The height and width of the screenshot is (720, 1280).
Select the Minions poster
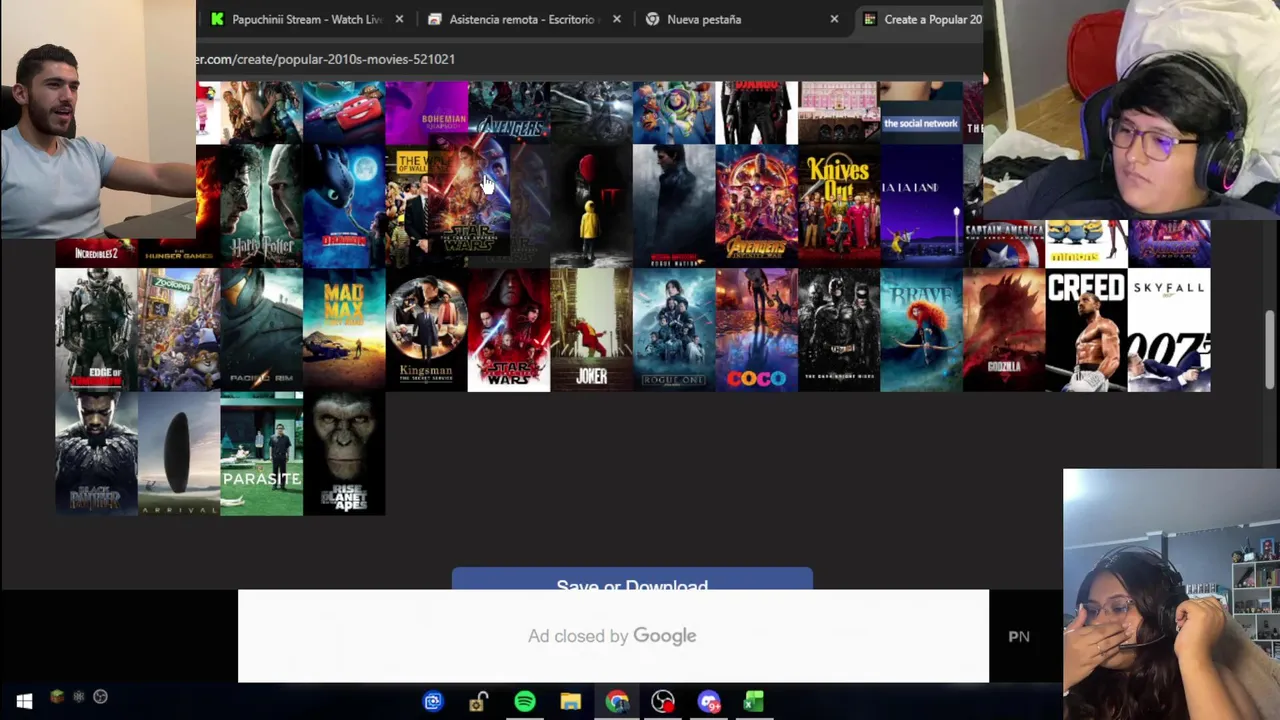[1086, 244]
